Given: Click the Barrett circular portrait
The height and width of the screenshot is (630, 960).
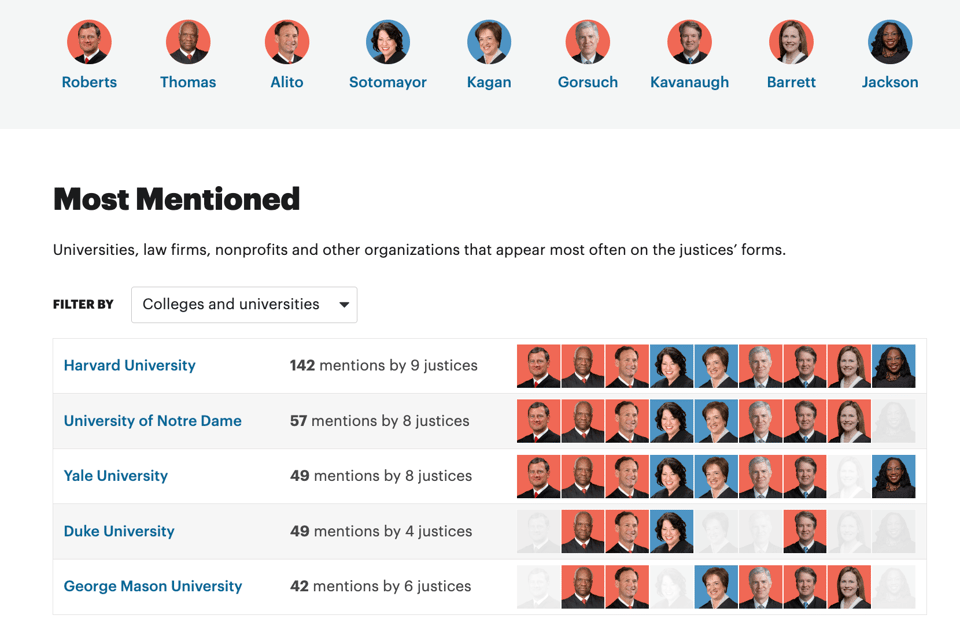Looking at the screenshot, I should (x=791, y=42).
